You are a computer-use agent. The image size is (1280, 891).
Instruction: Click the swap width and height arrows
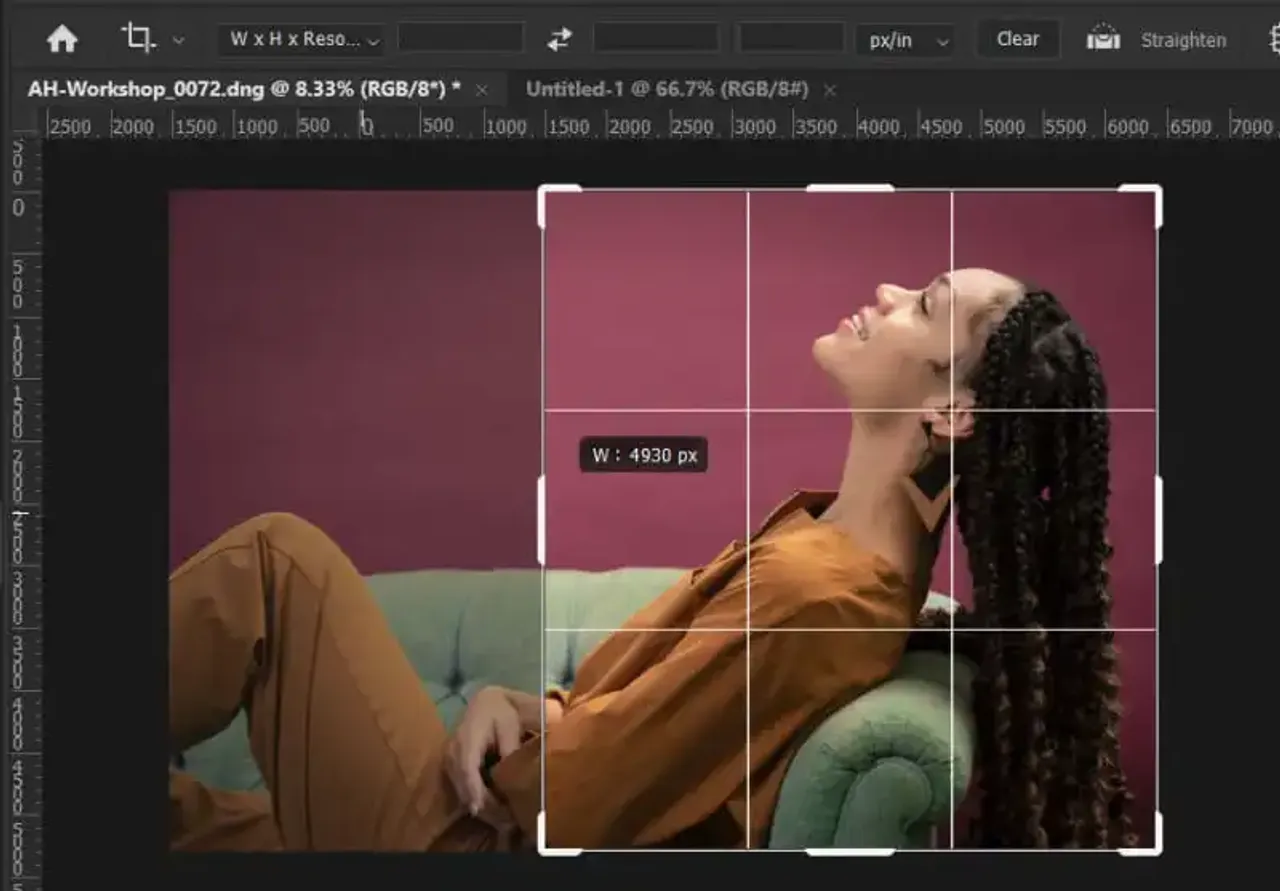click(559, 39)
